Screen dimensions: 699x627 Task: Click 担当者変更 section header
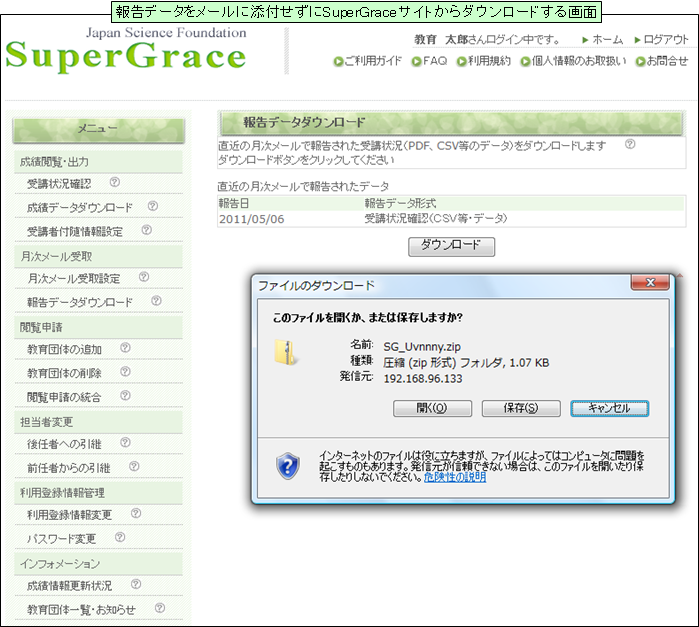pos(99,421)
